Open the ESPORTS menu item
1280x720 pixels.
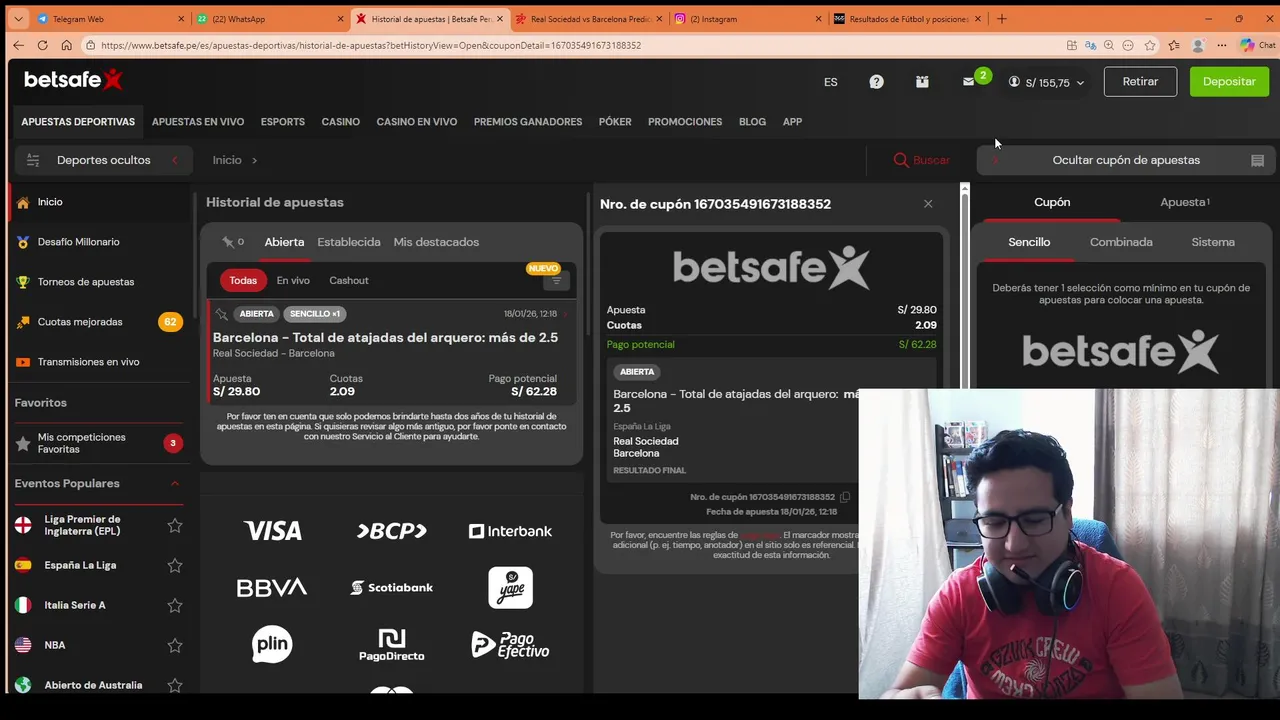[x=283, y=122]
